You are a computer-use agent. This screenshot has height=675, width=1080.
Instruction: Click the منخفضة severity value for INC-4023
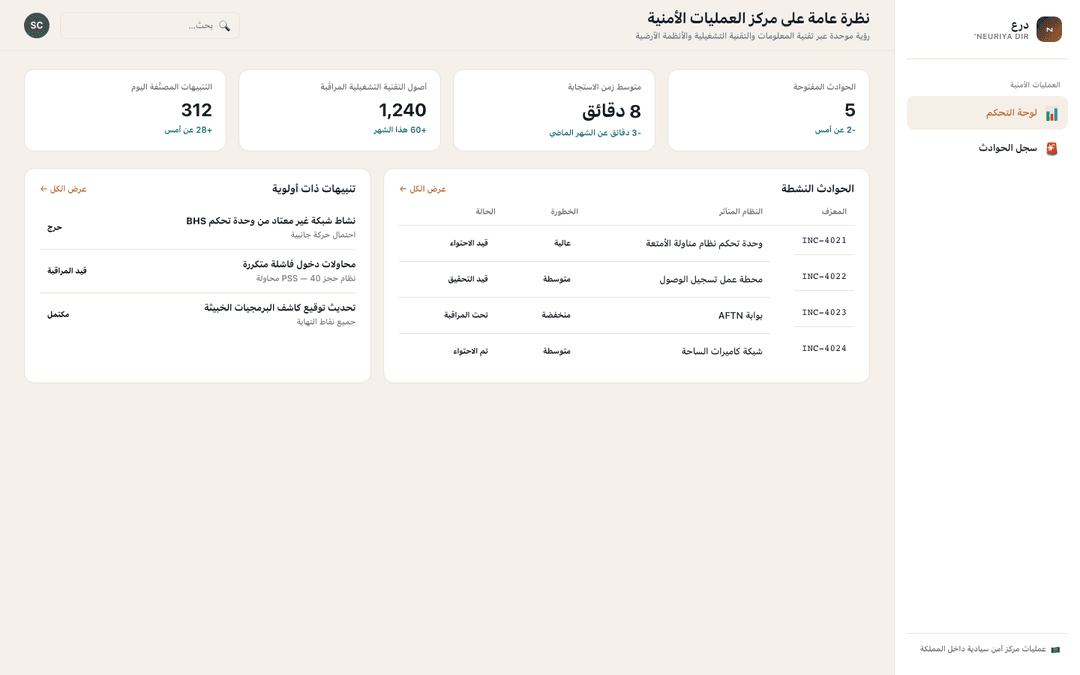[x=556, y=315]
